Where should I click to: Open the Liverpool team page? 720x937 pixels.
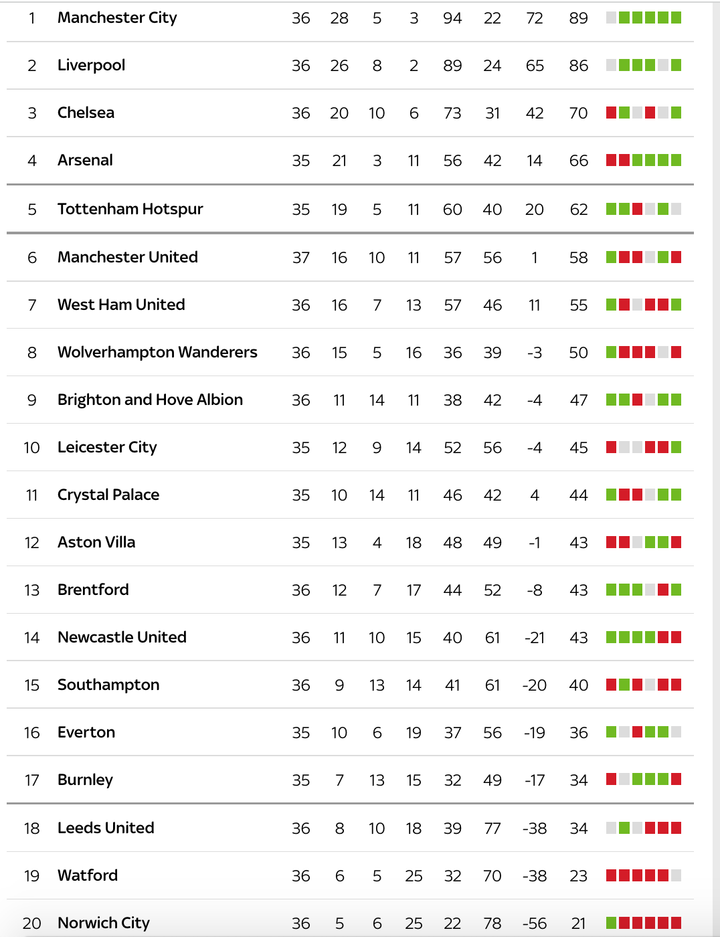[91, 66]
